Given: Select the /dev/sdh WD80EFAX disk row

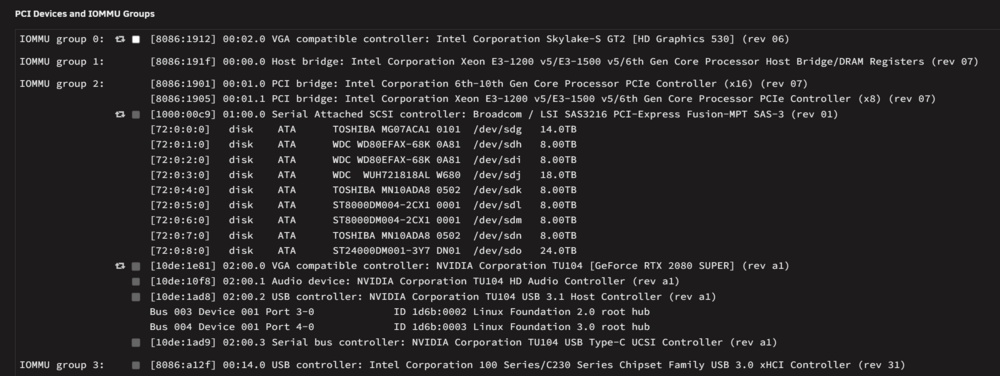Looking at the screenshot, I should (363, 145).
